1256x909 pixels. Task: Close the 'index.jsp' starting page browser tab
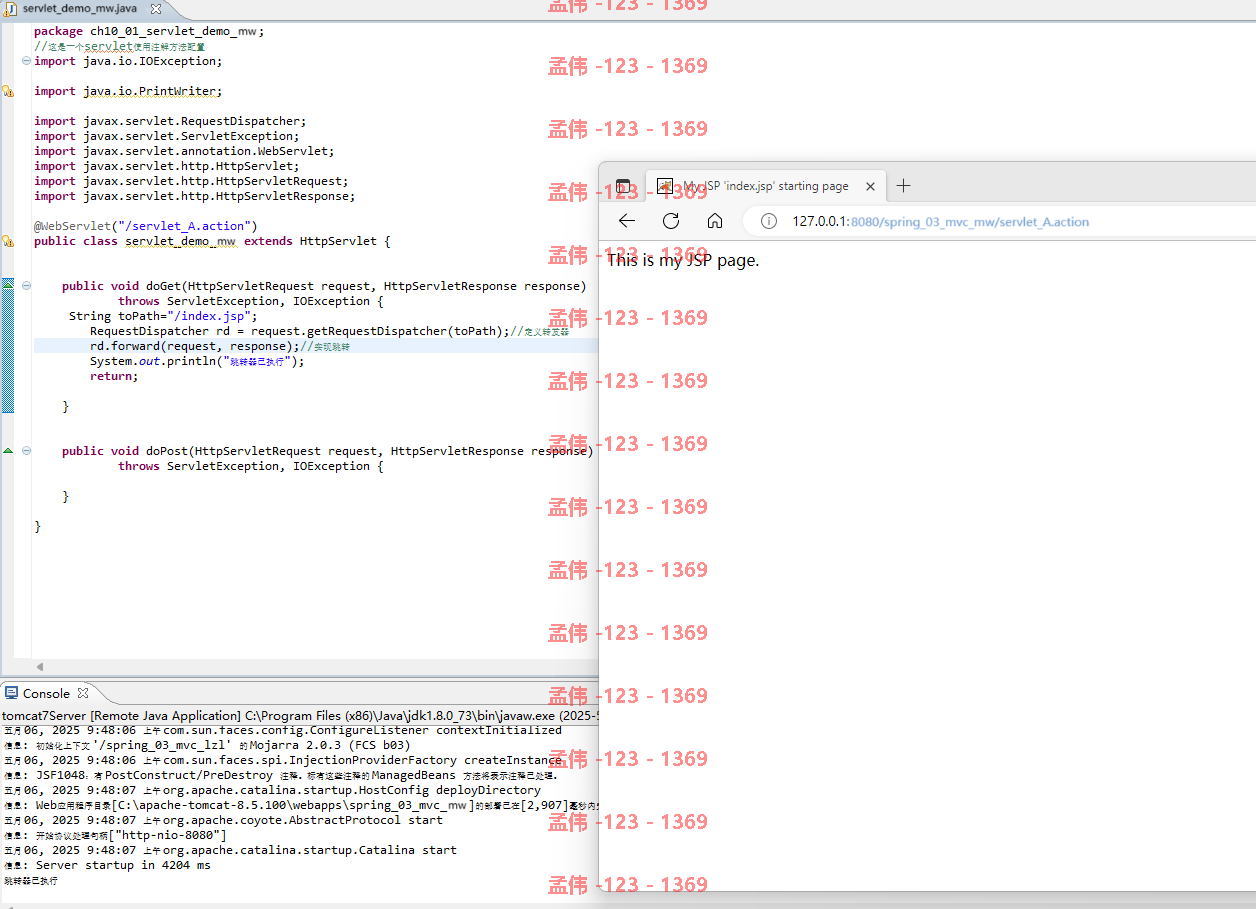tap(870, 186)
